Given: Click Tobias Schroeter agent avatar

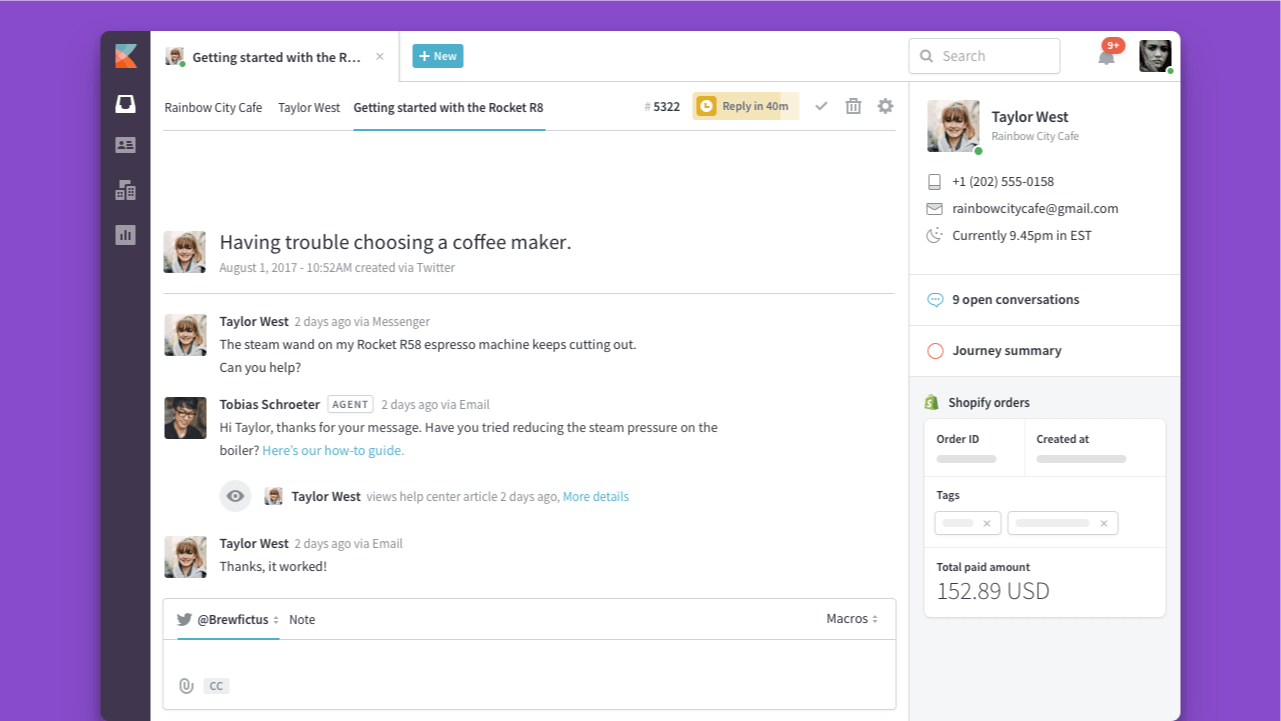Looking at the screenshot, I should pyautogui.click(x=185, y=418).
